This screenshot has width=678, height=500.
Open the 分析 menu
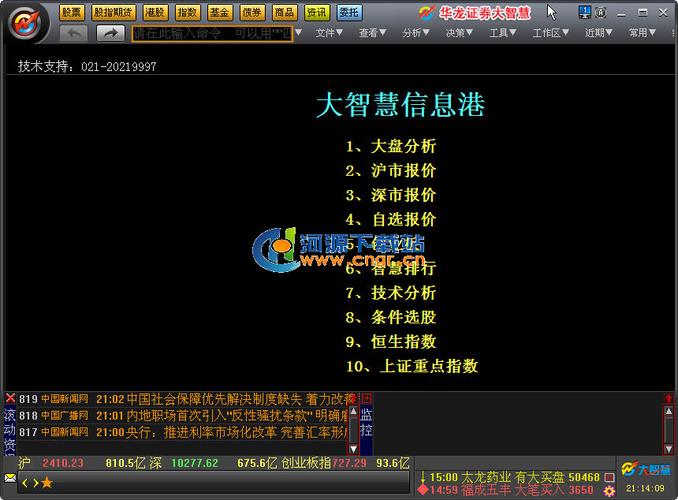[416, 32]
